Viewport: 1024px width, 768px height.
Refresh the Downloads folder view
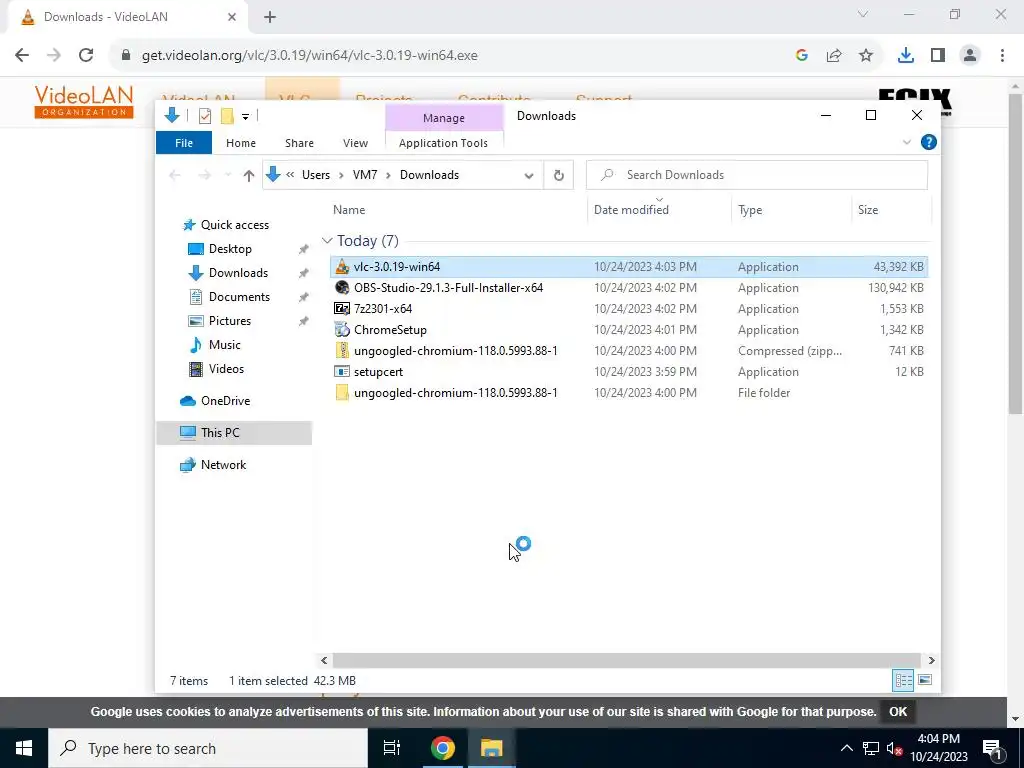tap(558, 175)
